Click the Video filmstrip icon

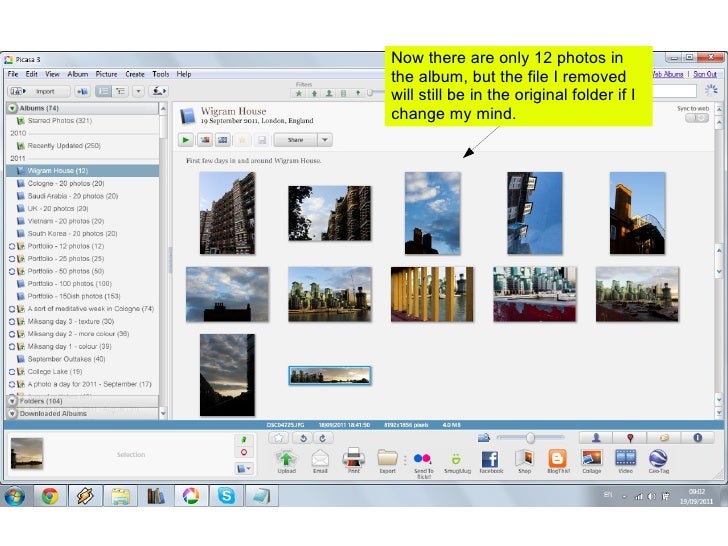(x=625, y=458)
